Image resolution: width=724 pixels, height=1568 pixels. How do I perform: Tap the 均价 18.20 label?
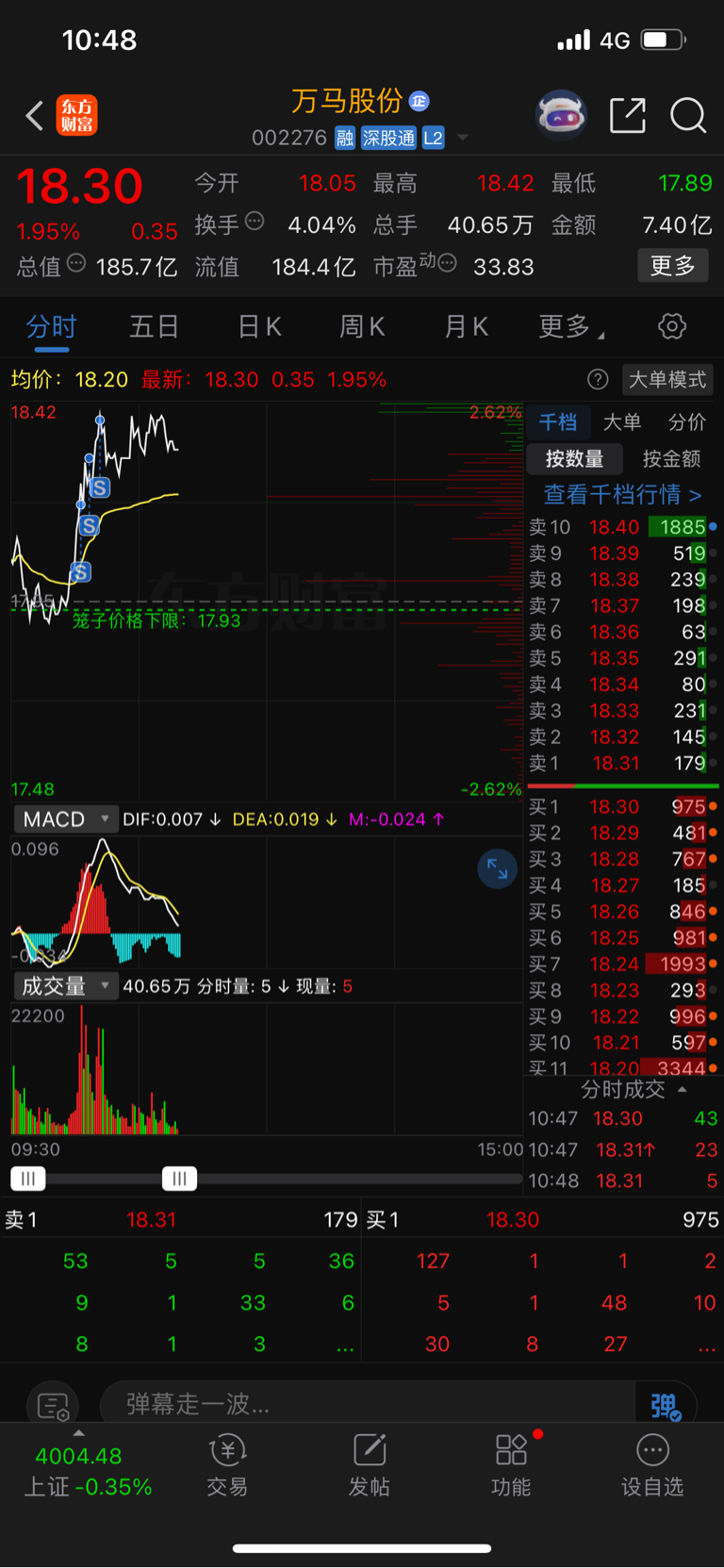point(70,379)
